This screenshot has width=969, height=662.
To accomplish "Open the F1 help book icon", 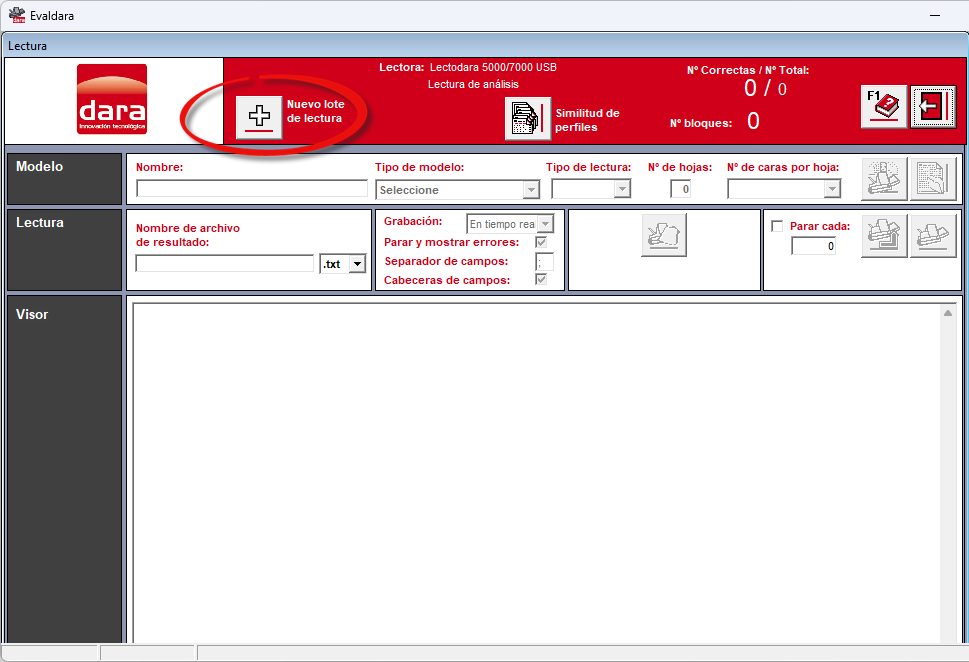I will [x=884, y=106].
